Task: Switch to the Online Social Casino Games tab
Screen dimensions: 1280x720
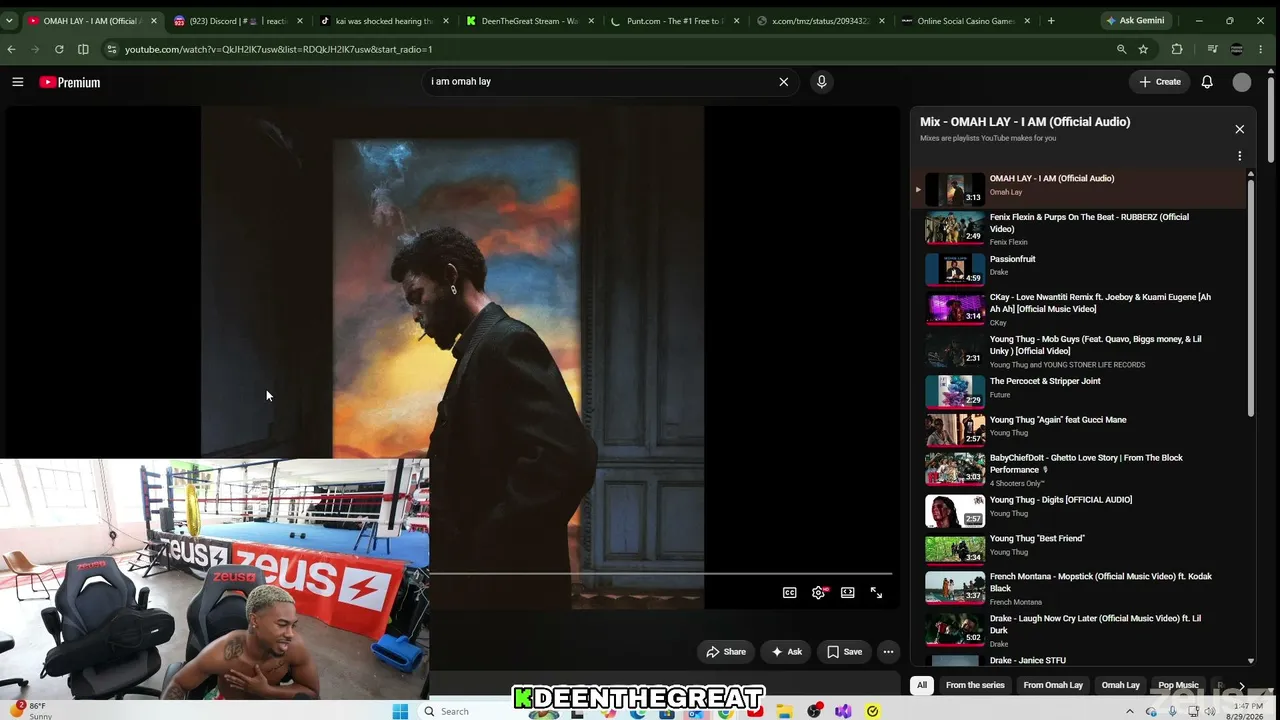Action: click(967, 21)
